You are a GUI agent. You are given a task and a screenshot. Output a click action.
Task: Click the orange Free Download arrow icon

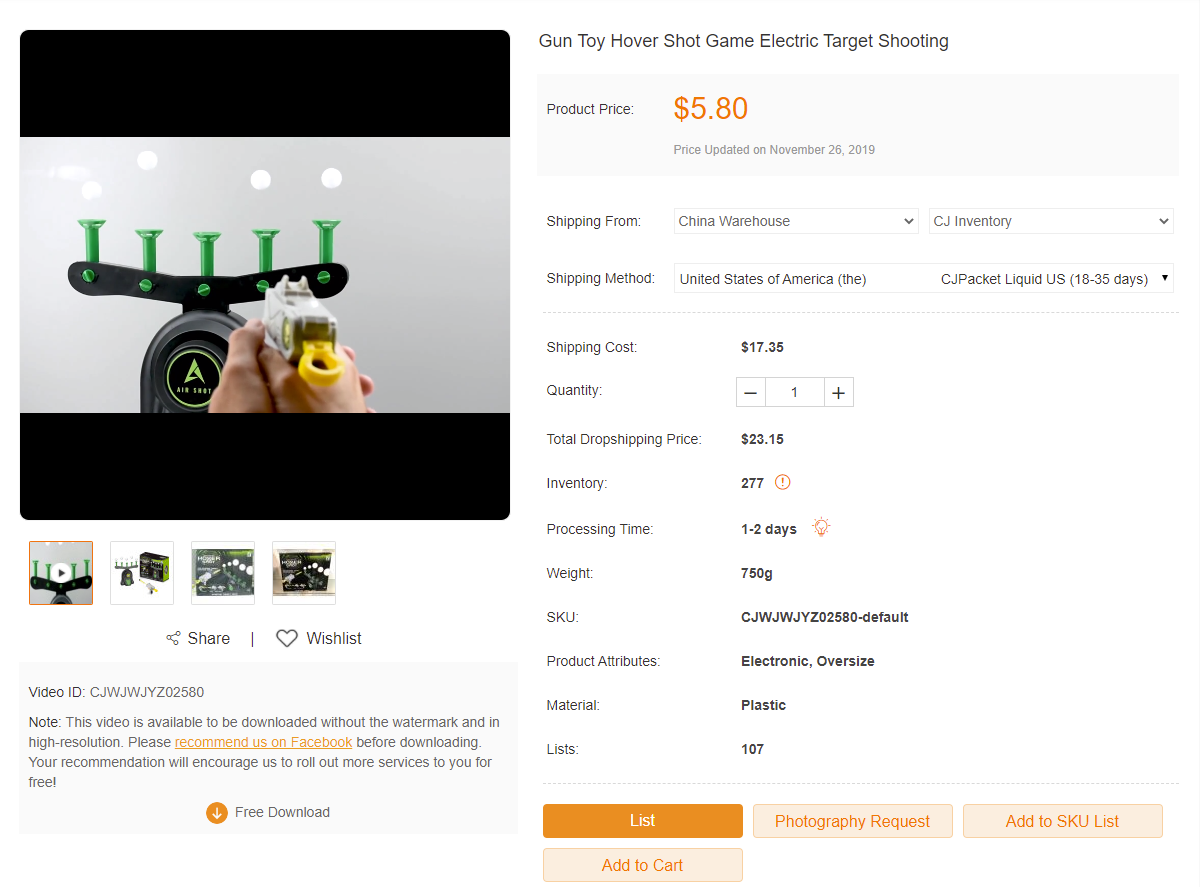(217, 813)
